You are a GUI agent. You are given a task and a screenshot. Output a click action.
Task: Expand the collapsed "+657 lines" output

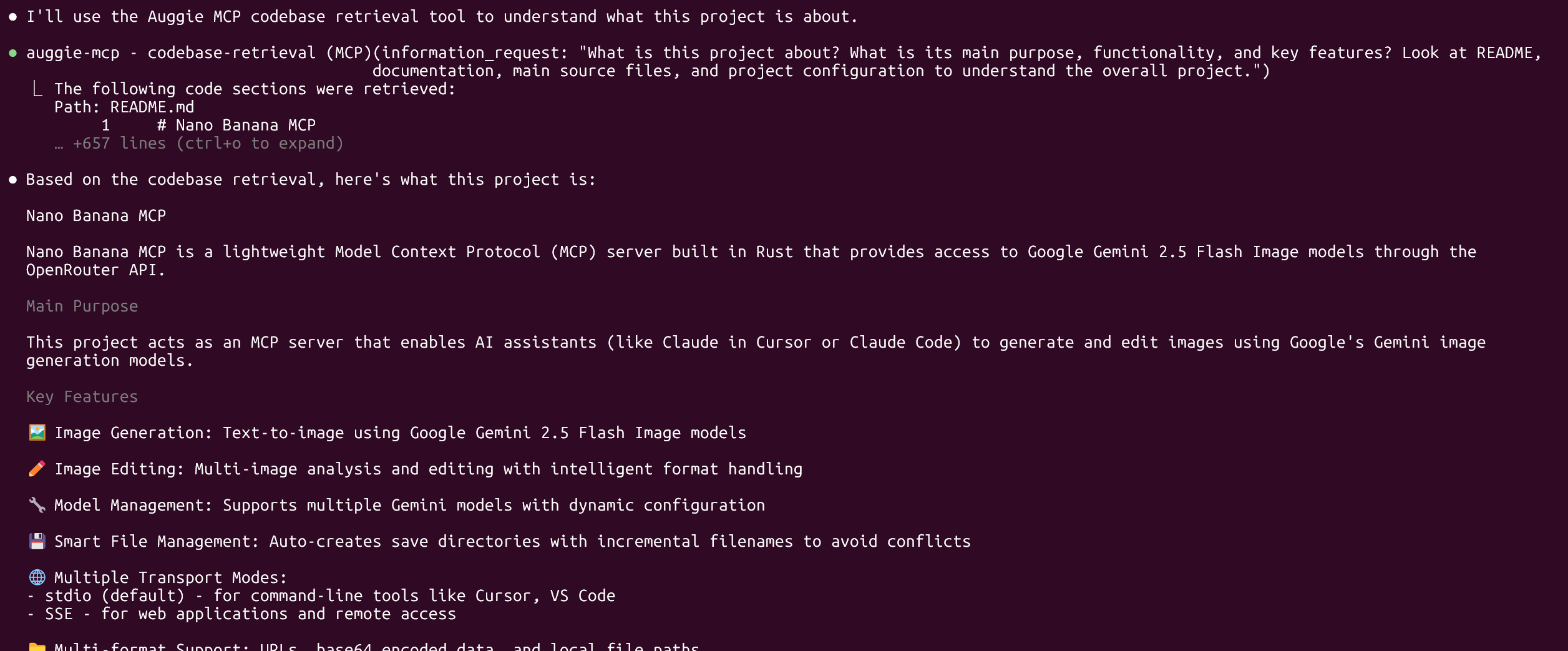tap(207, 144)
